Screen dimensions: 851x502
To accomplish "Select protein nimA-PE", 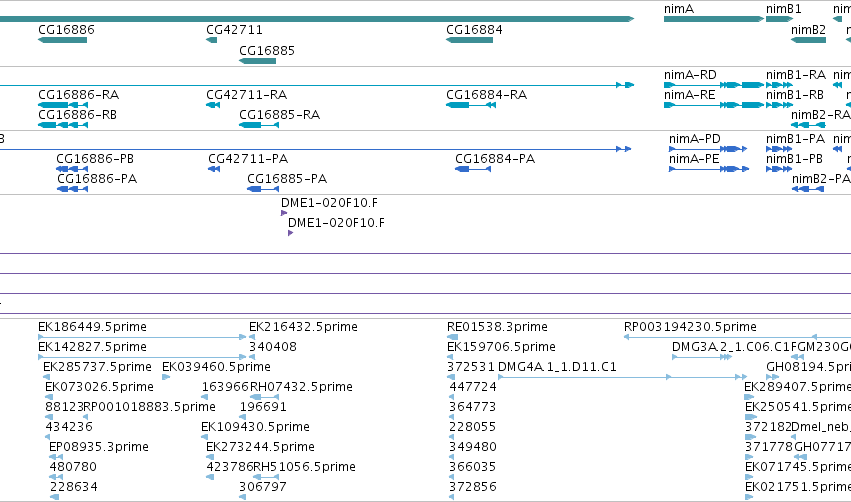I will [694, 159].
